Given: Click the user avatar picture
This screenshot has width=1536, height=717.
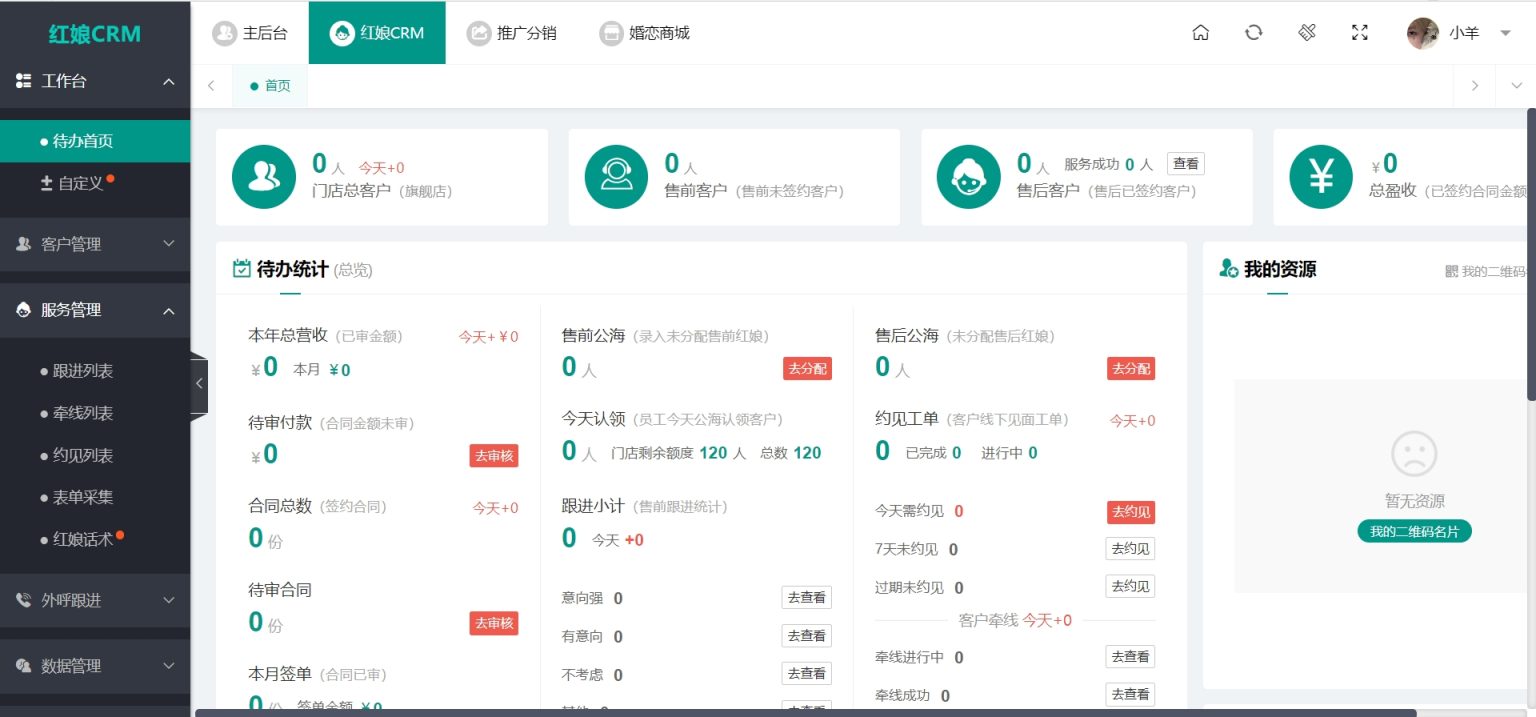Looking at the screenshot, I should [1422, 33].
